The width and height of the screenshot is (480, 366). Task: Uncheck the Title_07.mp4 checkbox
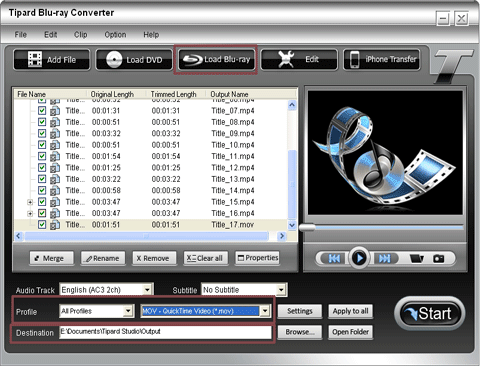click(x=42, y=110)
